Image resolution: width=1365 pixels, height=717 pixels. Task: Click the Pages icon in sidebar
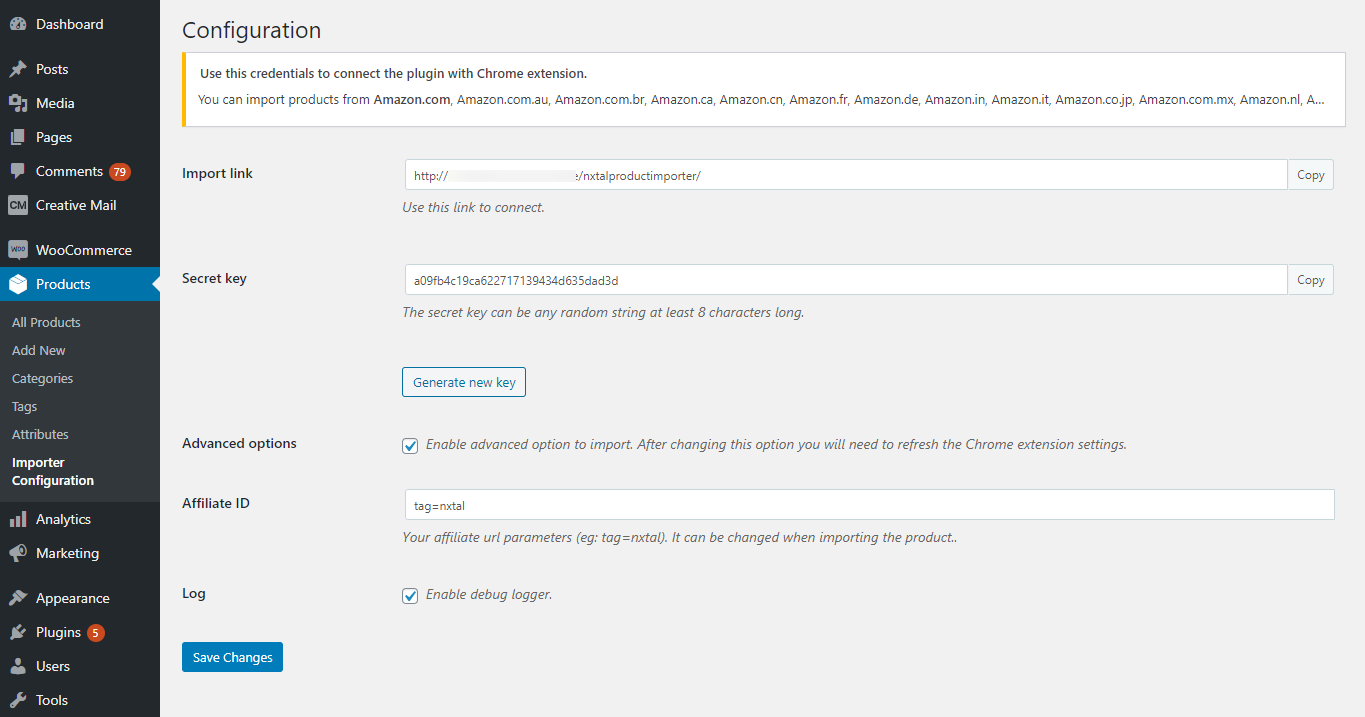[x=18, y=137]
